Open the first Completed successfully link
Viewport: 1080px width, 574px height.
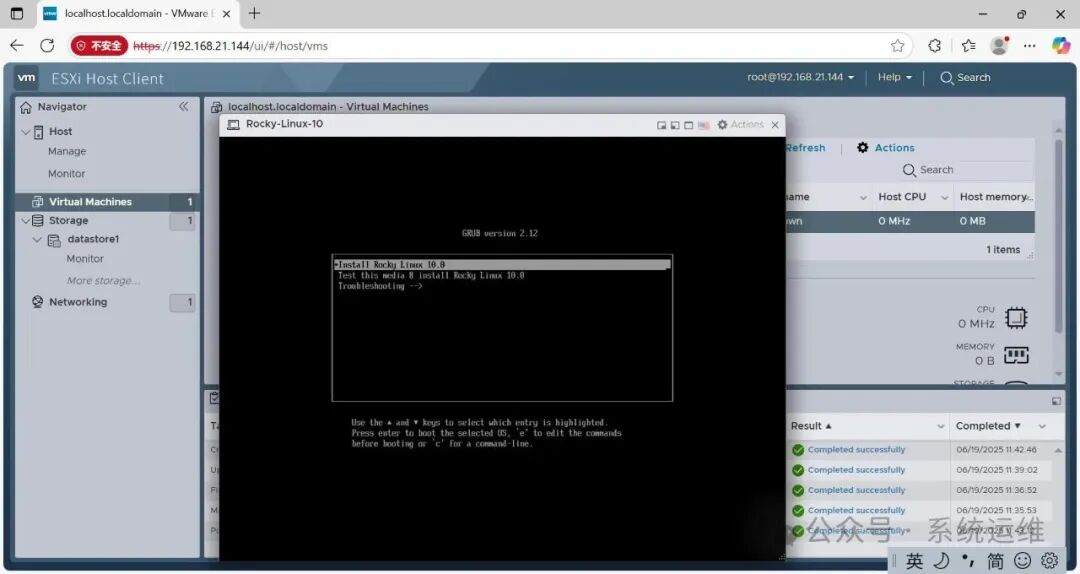click(x=856, y=450)
